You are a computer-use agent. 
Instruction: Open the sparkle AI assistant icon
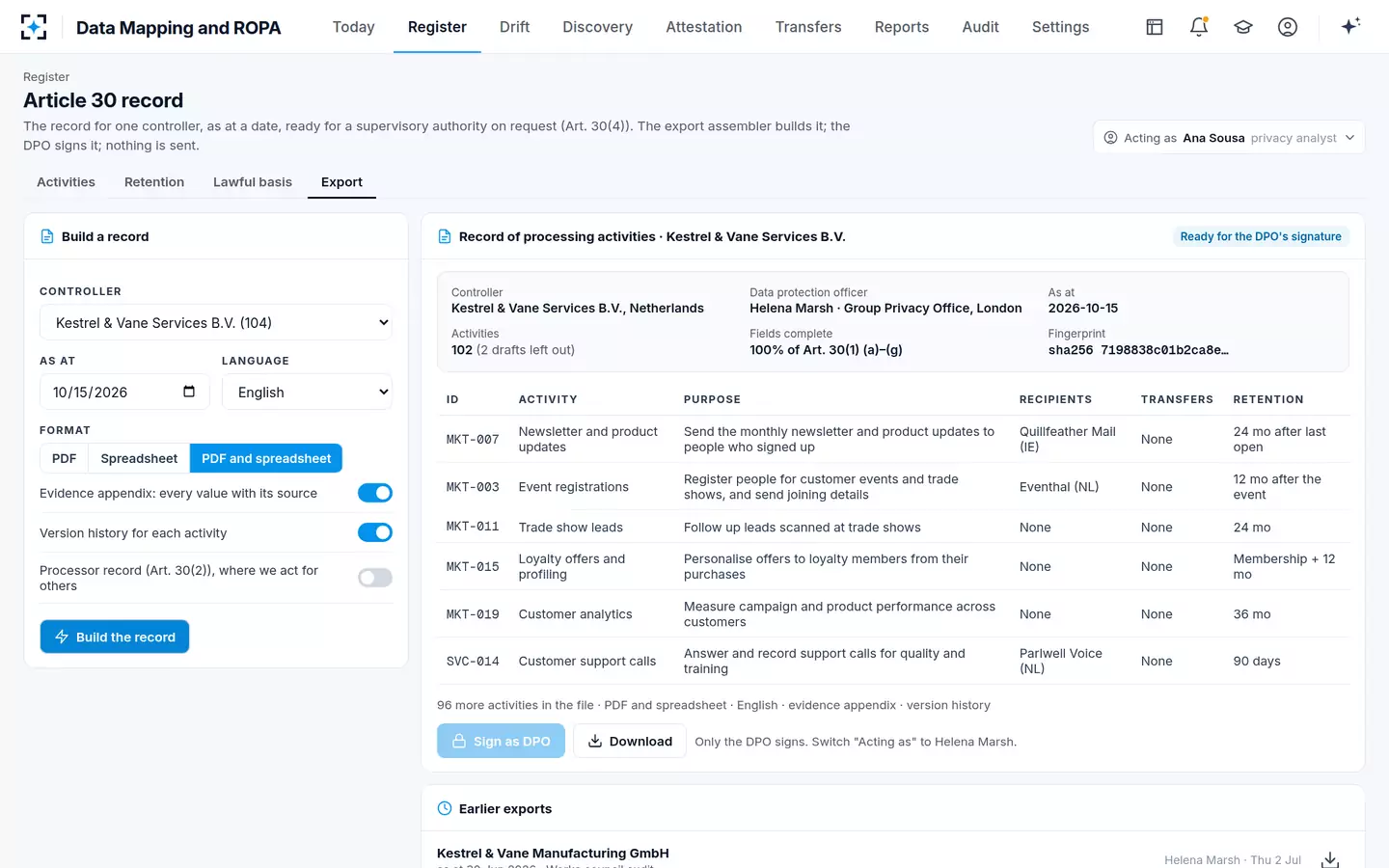(x=1350, y=26)
